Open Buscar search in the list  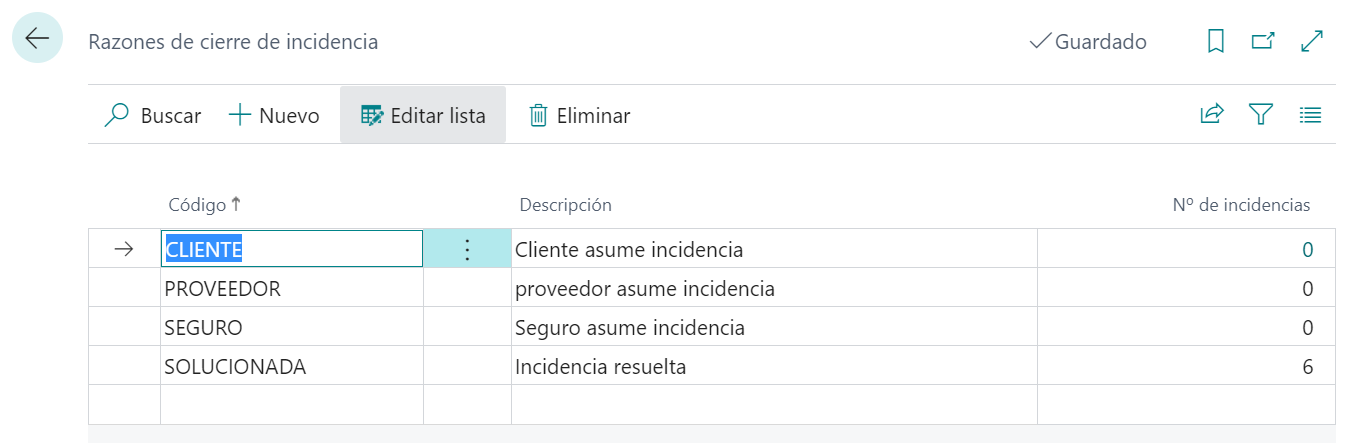coord(153,115)
